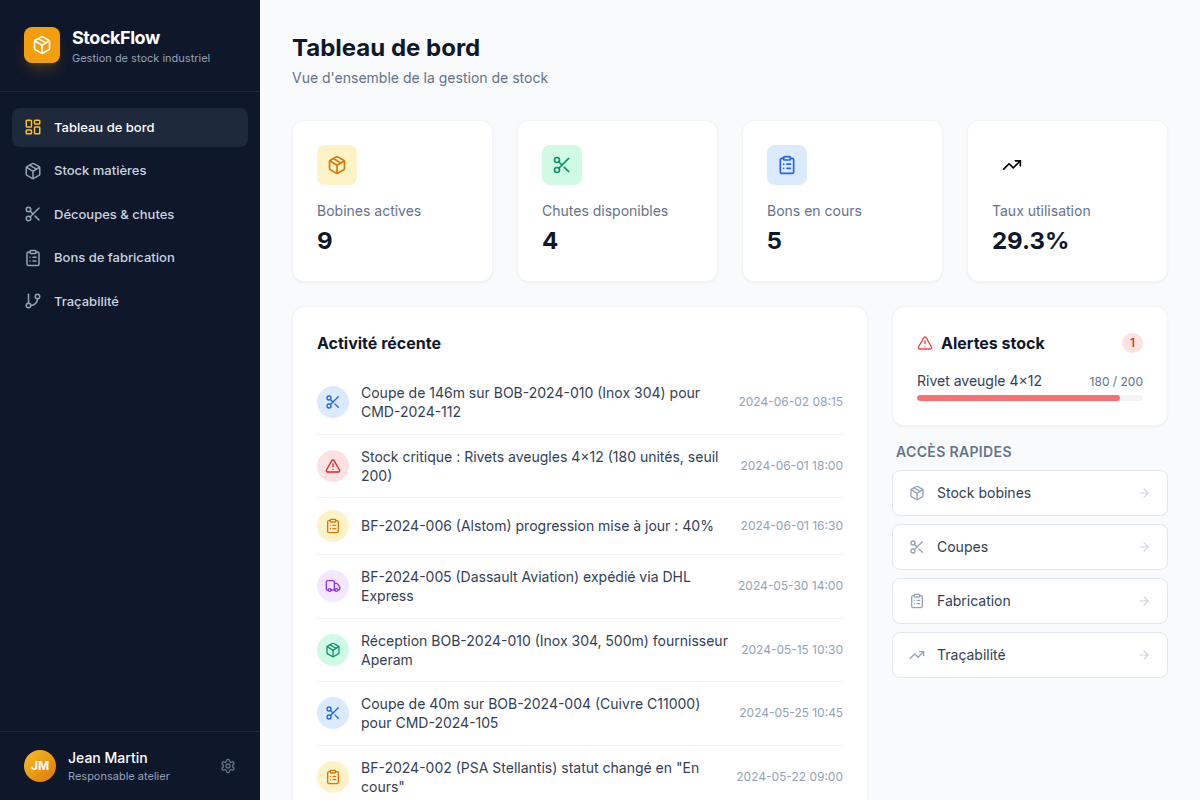Click timestamp 2024-06-01 18:00
1200x800 pixels.
click(792, 466)
